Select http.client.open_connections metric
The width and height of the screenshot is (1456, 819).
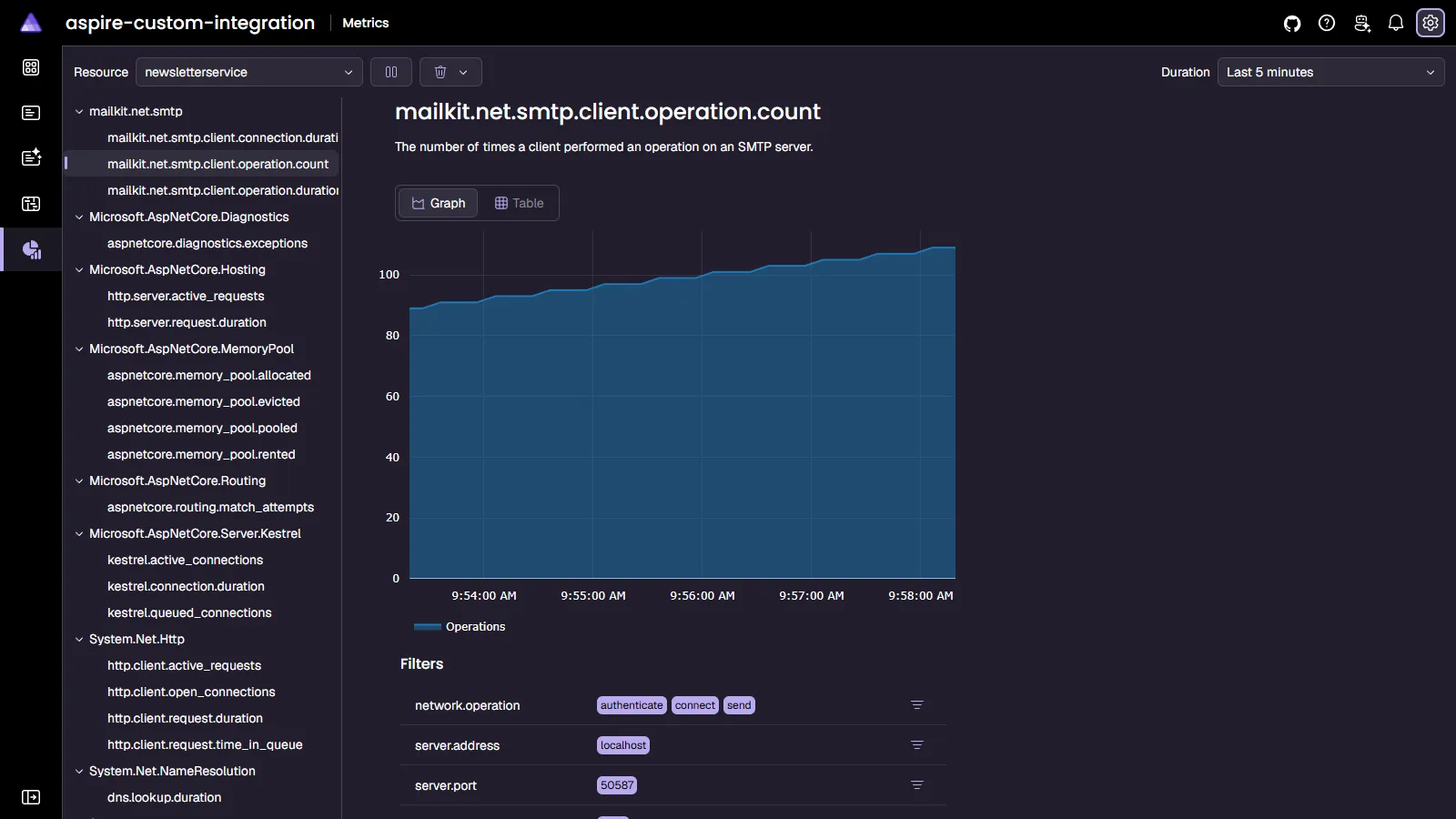click(191, 692)
